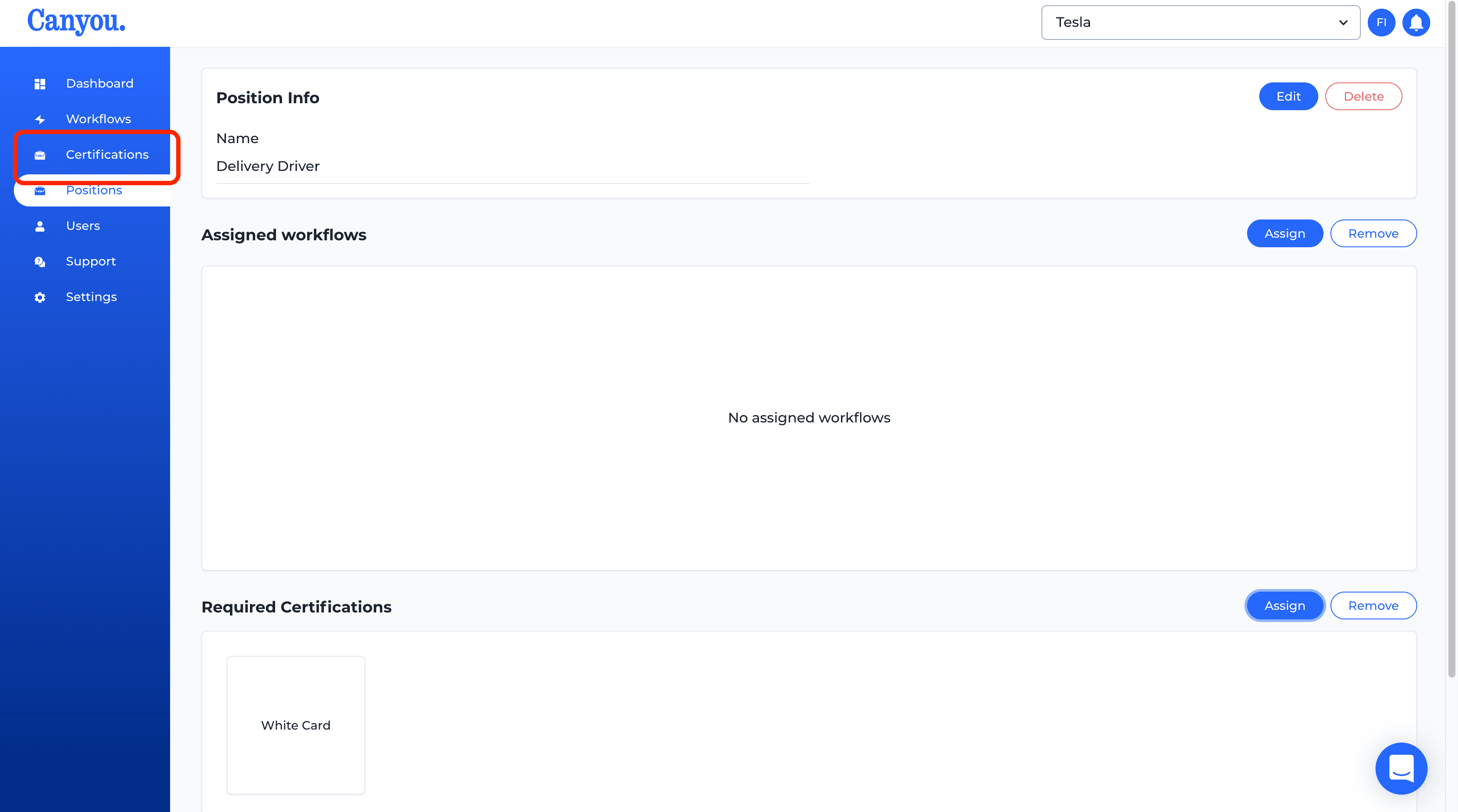Screen dimensions: 1458x812
Task: Open the Support page
Action: [x=92, y=262]
